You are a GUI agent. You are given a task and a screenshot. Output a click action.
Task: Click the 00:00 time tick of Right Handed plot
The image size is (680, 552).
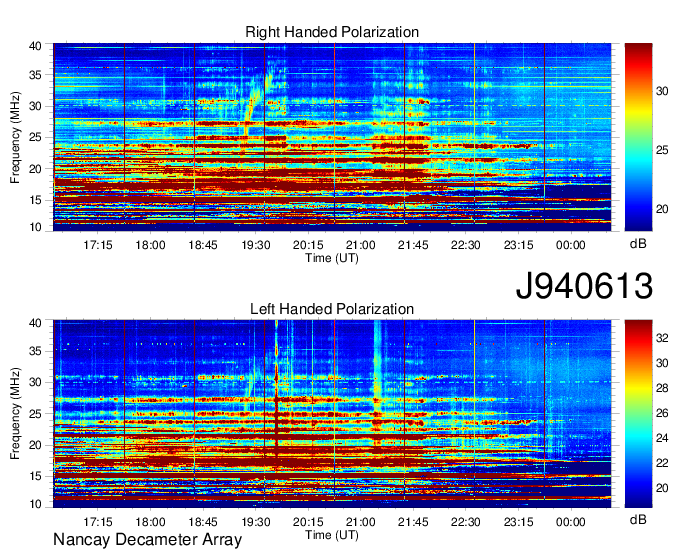click(x=570, y=245)
